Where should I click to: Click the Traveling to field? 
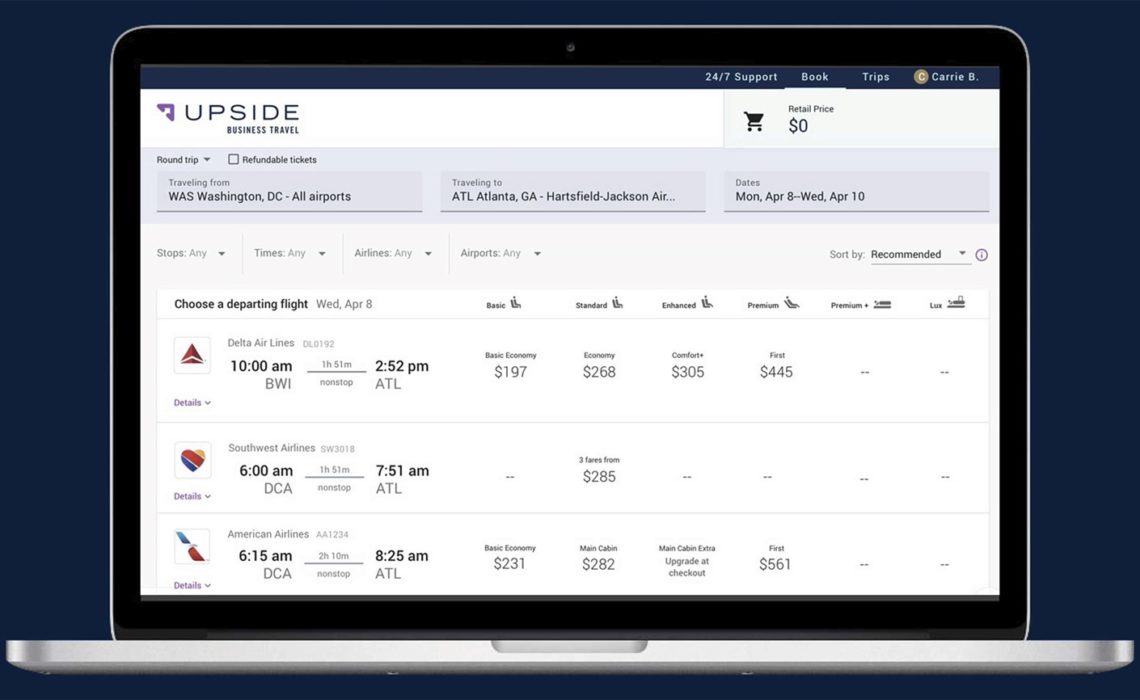[x=573, y=192]
